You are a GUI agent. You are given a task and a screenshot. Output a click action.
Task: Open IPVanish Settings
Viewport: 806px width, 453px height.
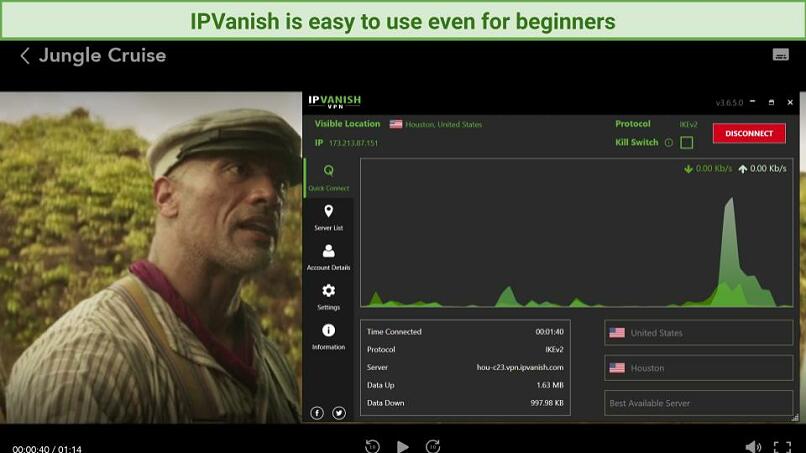[x=328, y=297]
